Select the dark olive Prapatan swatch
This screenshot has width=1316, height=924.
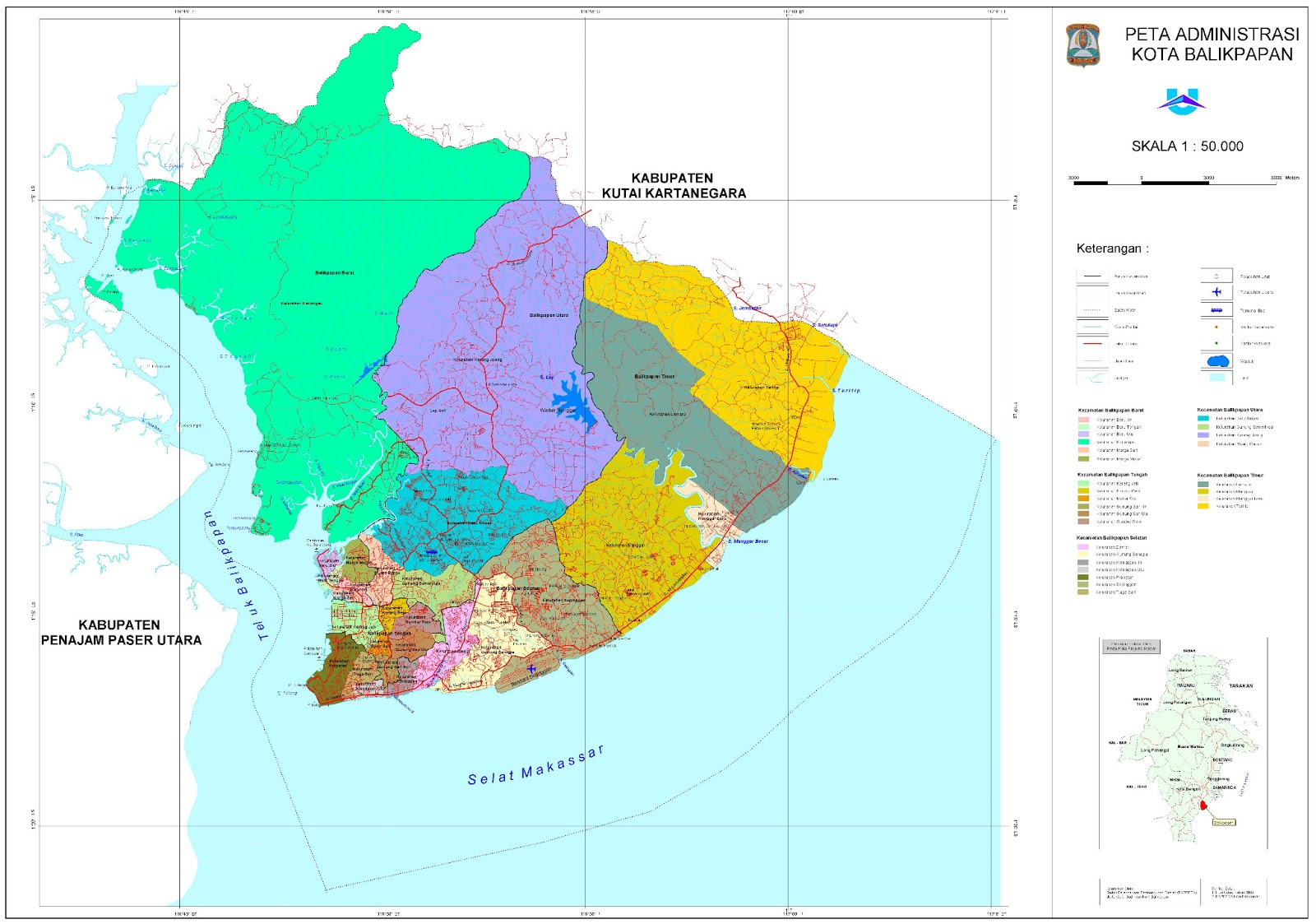(1083, 577)
